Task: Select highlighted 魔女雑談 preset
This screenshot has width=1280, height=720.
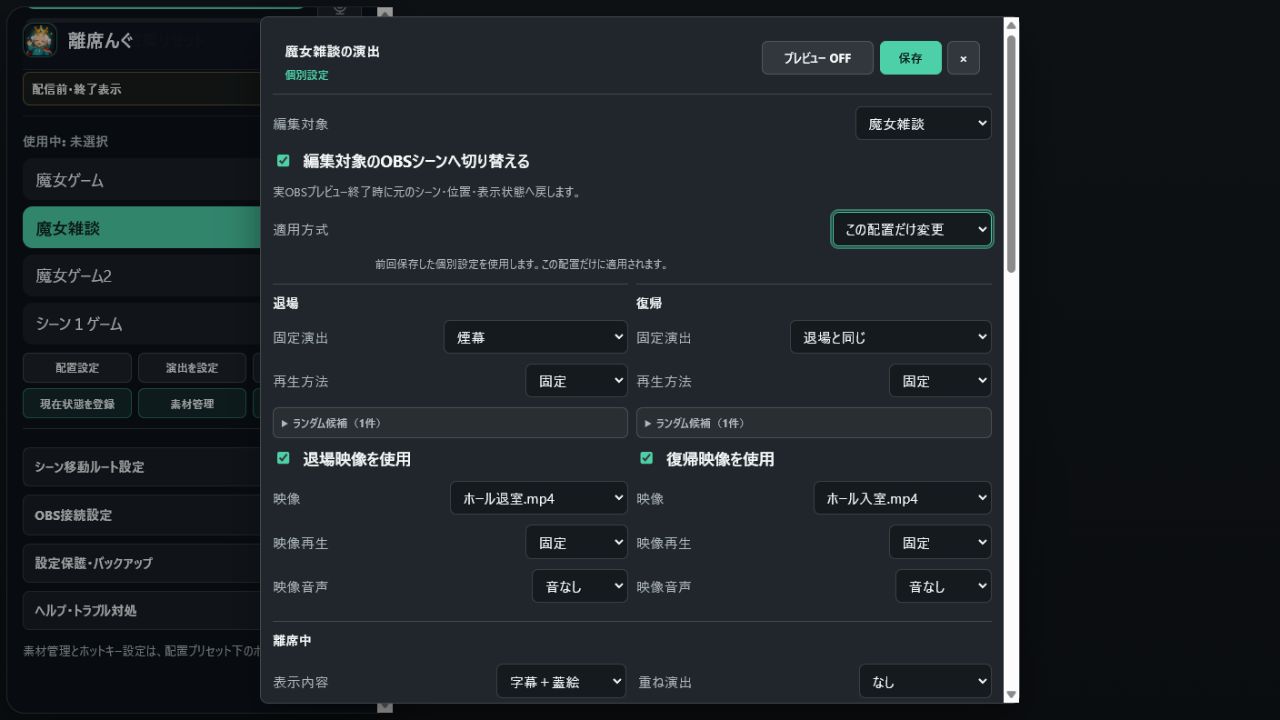Action: (141, 228)
